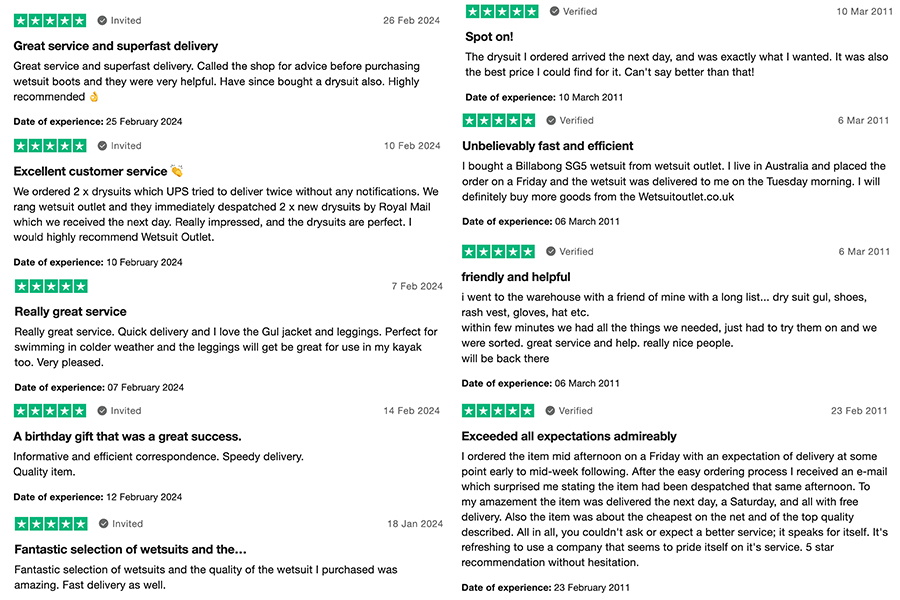This screenshot has height=600, width=900.
Task: Click '18 Jan 2024' review date
Action: [415, 524]
